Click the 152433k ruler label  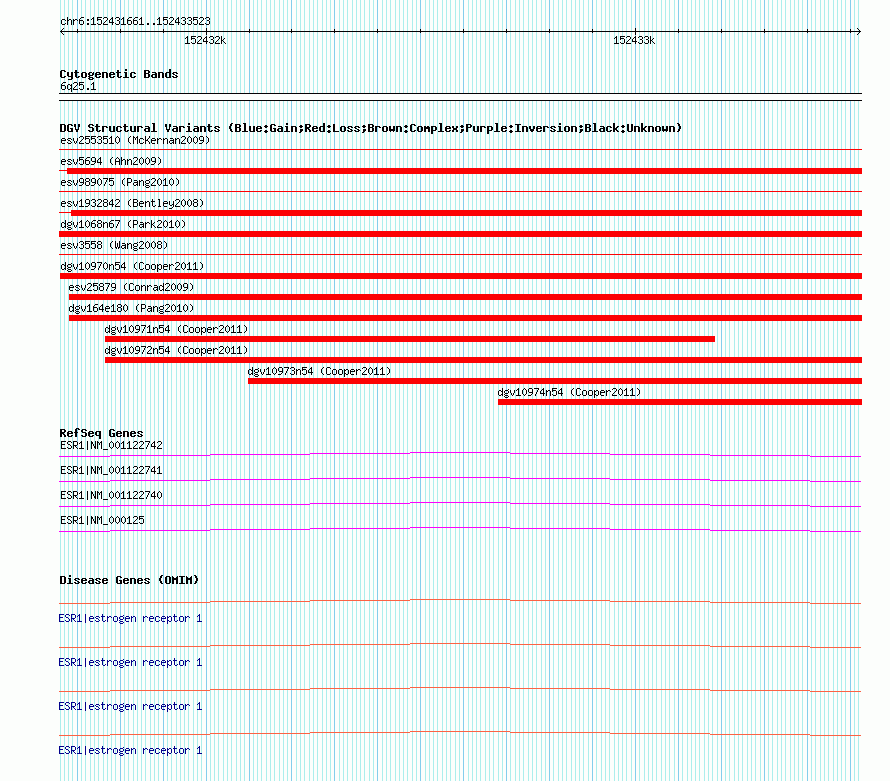pyautogui.click(x=634, y=40)
